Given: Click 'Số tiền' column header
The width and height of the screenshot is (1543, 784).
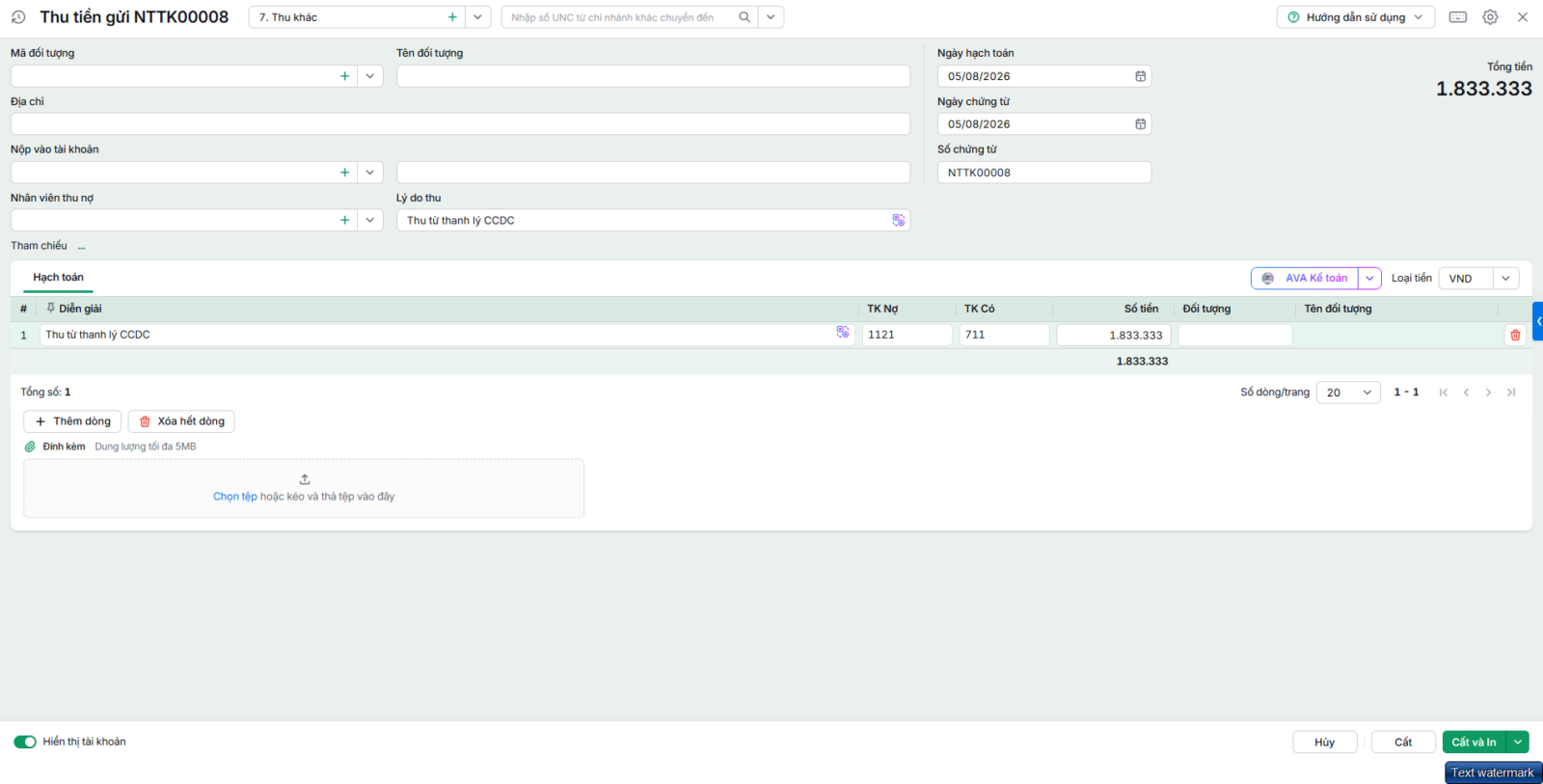Looking at the screenshot, I should [1141, 309].
